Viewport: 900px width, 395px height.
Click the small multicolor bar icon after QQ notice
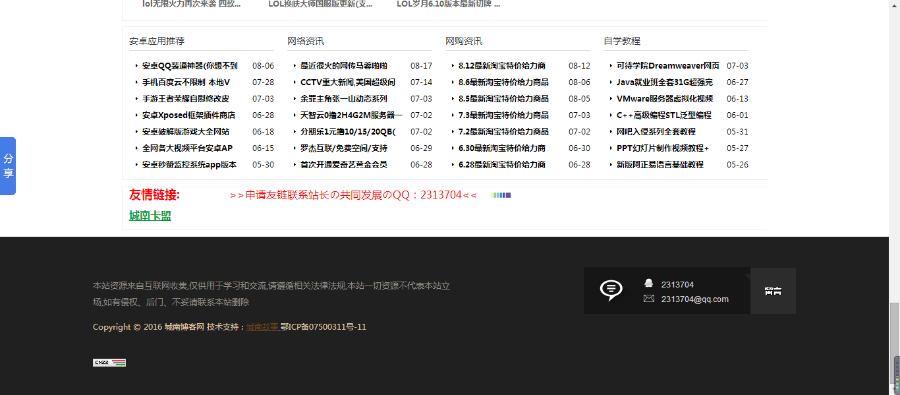[x=501, y=195]
